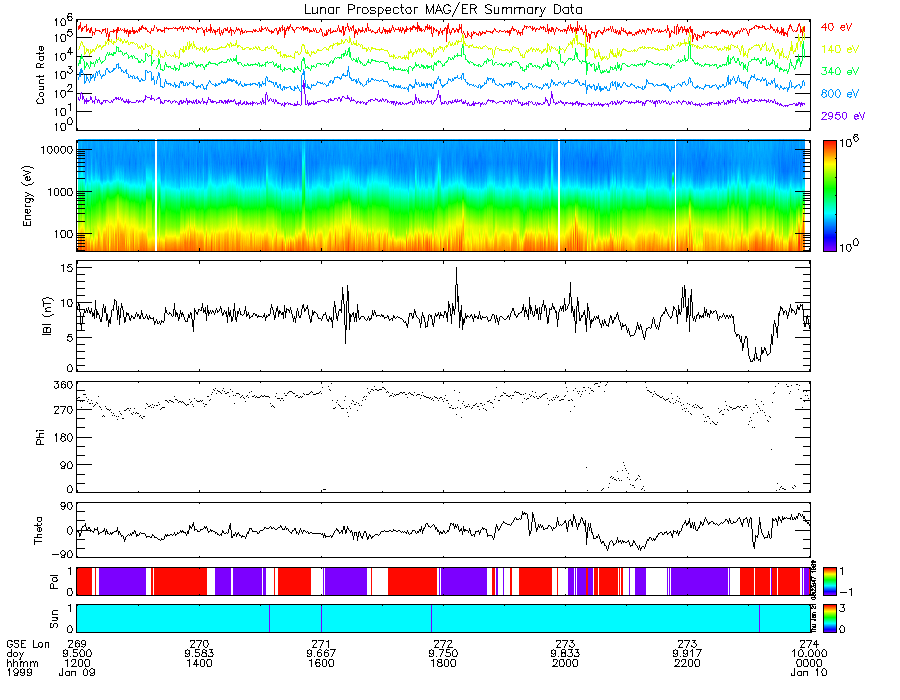Click the '273' above doy 9.833
900x700 pixels.
(x=565, y=644)
